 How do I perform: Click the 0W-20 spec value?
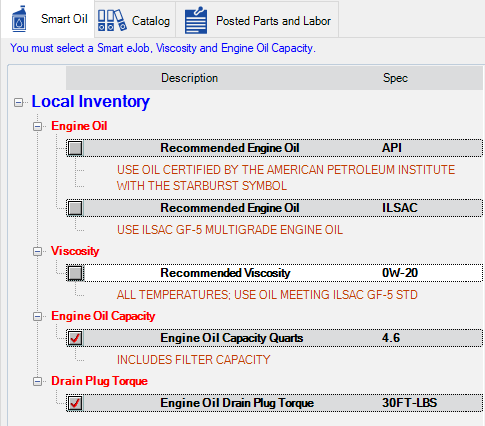(x=400, y=273)
